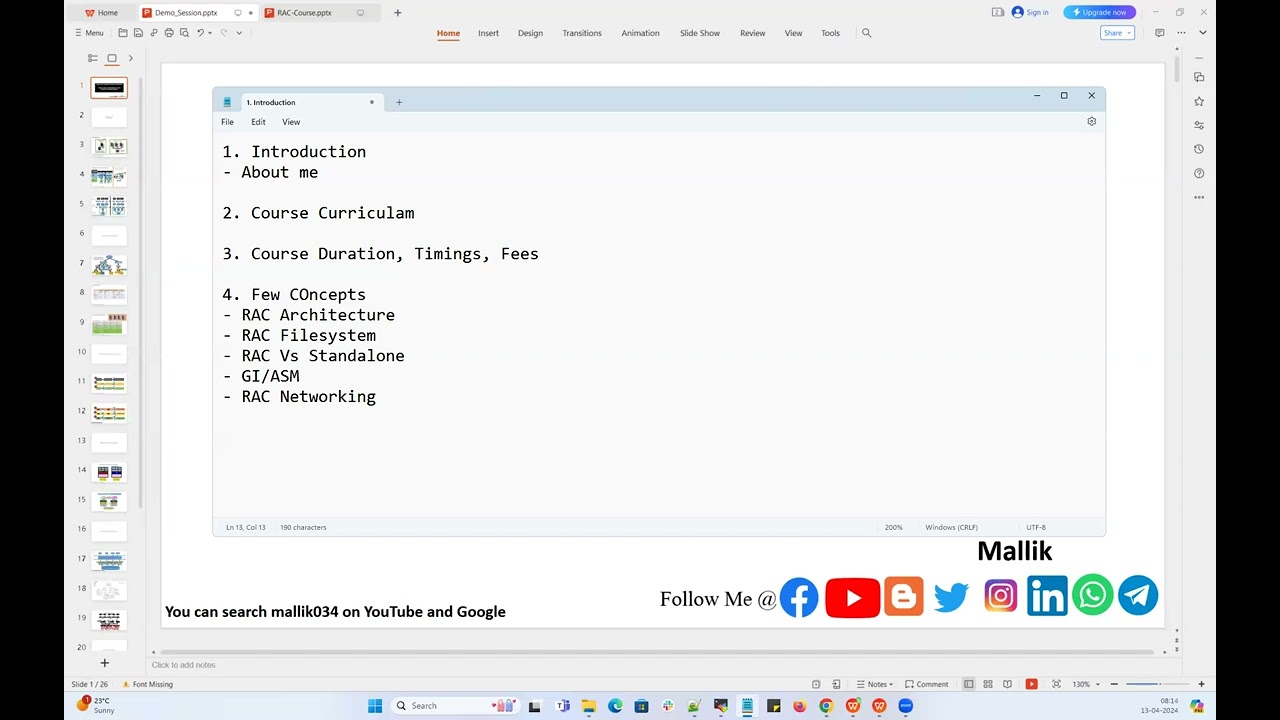The width and height of the screenshot is (1280, 720).
Task: Expand the quick access toolbar customize chevron
Action: pyautogui.click(x=239, y=33)
